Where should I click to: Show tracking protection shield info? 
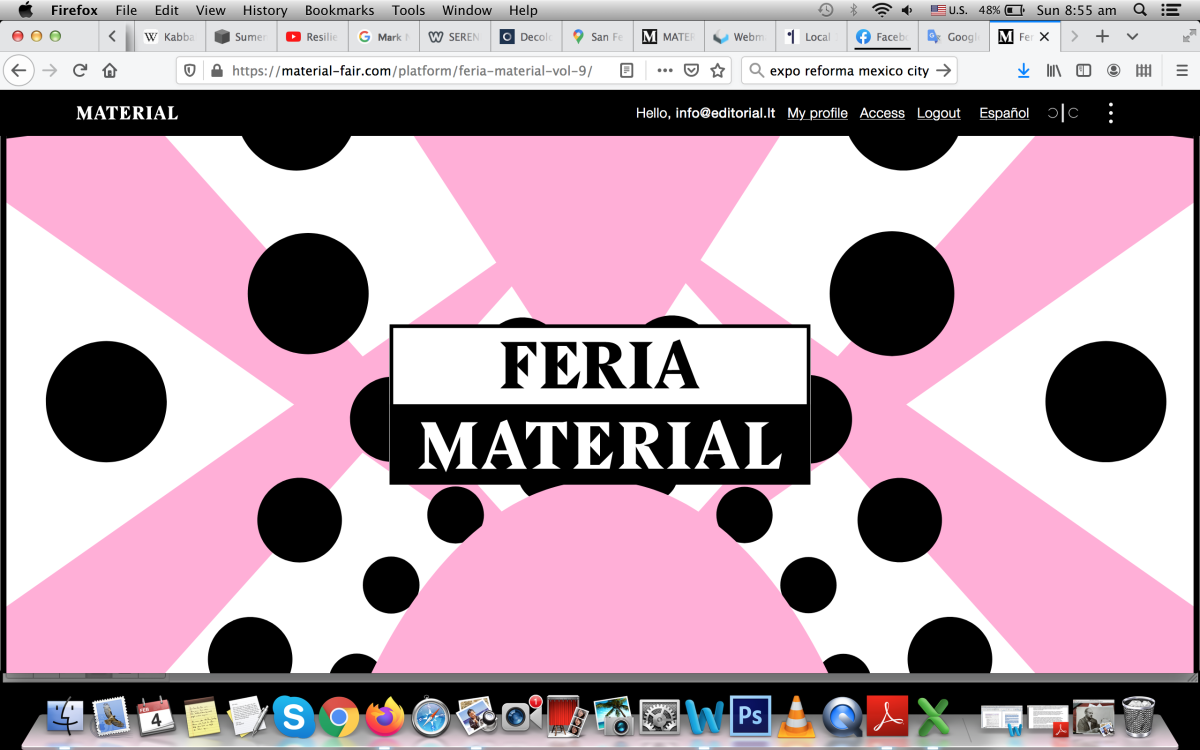point(191,71)
